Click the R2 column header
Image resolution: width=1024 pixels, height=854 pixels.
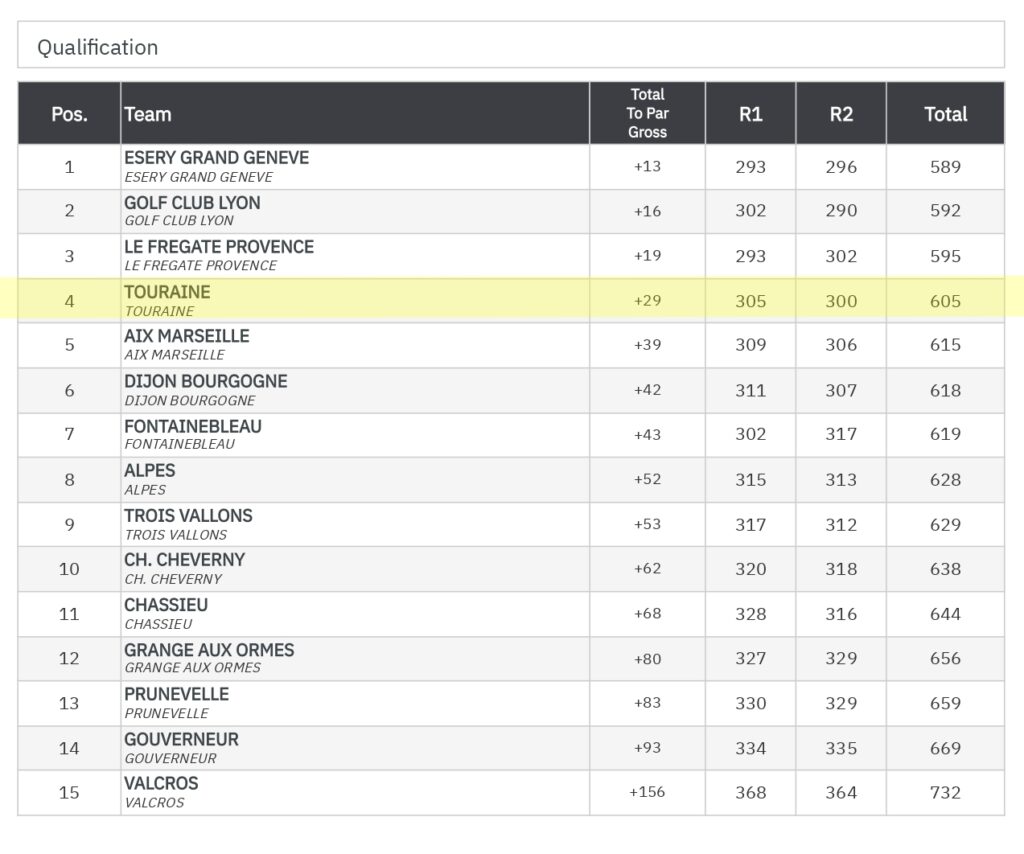coord(841,114)
